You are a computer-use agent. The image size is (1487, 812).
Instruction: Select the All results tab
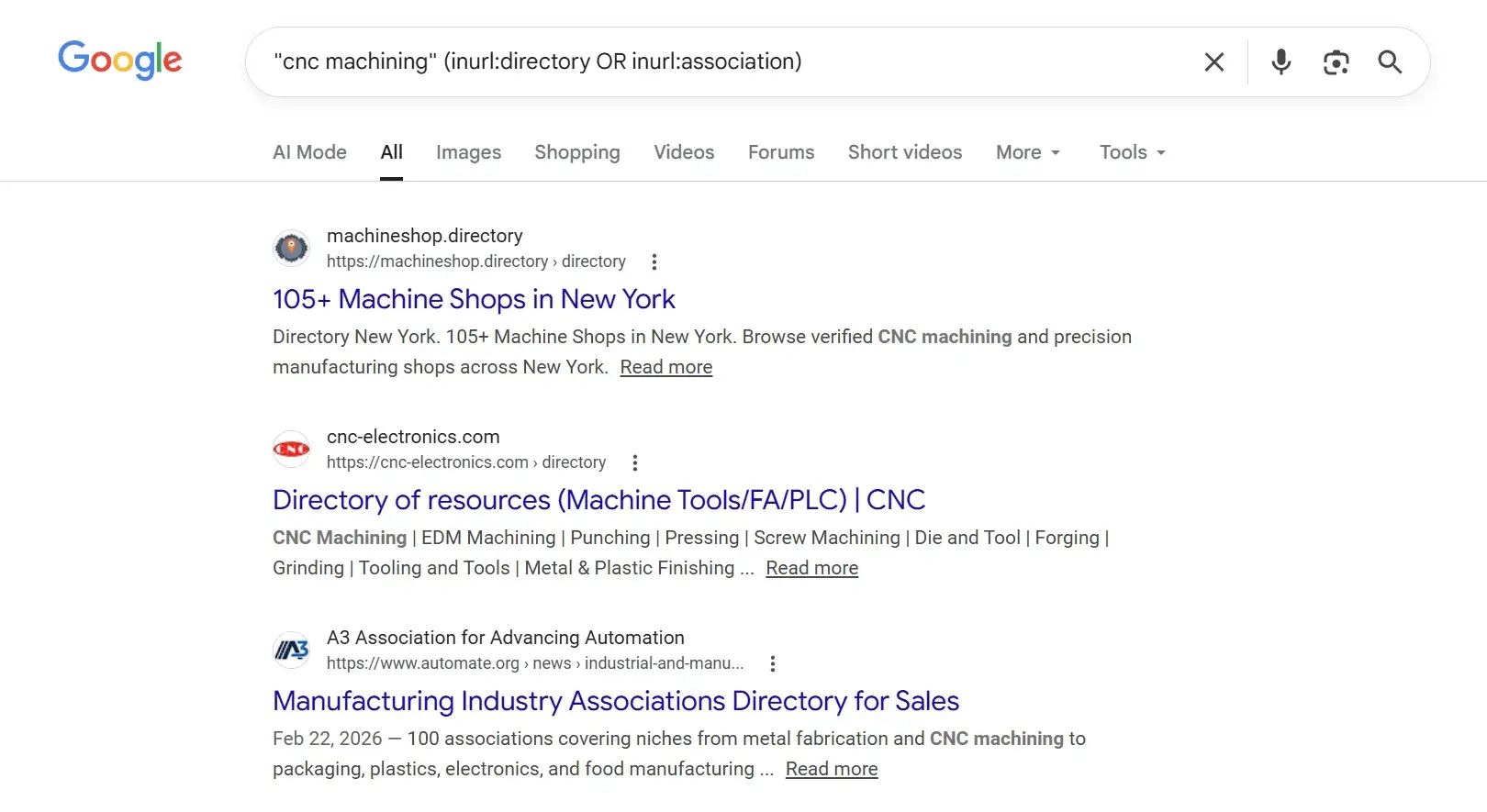[x=392, y=152]
